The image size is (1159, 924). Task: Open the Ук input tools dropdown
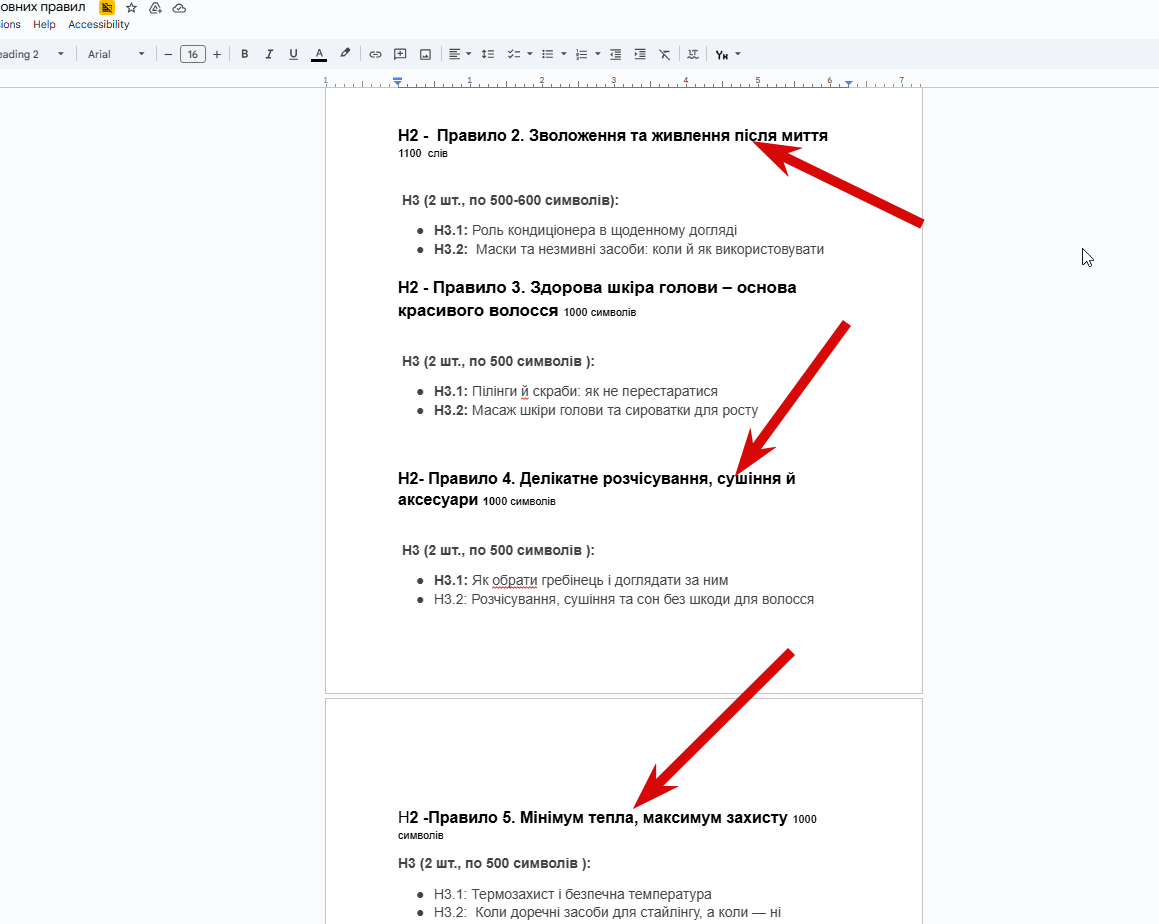click(728, 54)
